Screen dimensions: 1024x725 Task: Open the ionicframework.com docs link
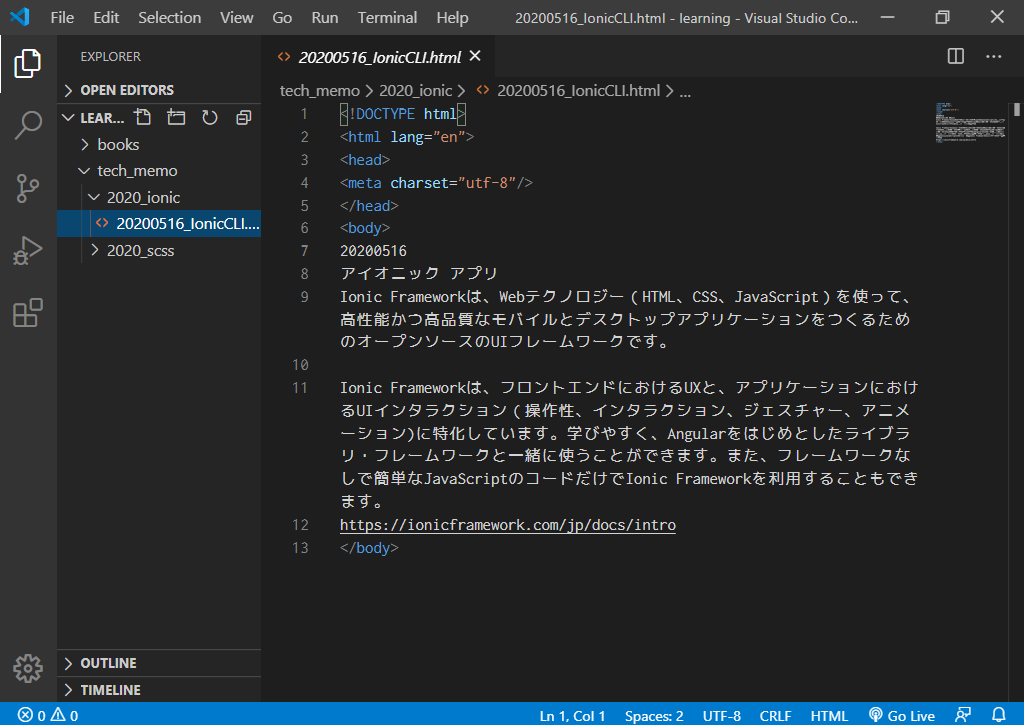click(x=507, y=525)
